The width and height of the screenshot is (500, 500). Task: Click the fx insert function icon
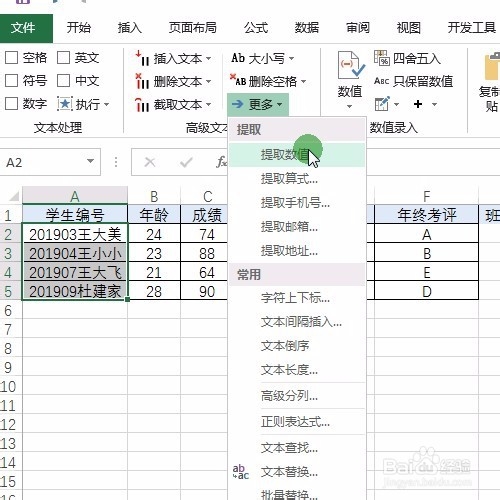pos(221,162)
